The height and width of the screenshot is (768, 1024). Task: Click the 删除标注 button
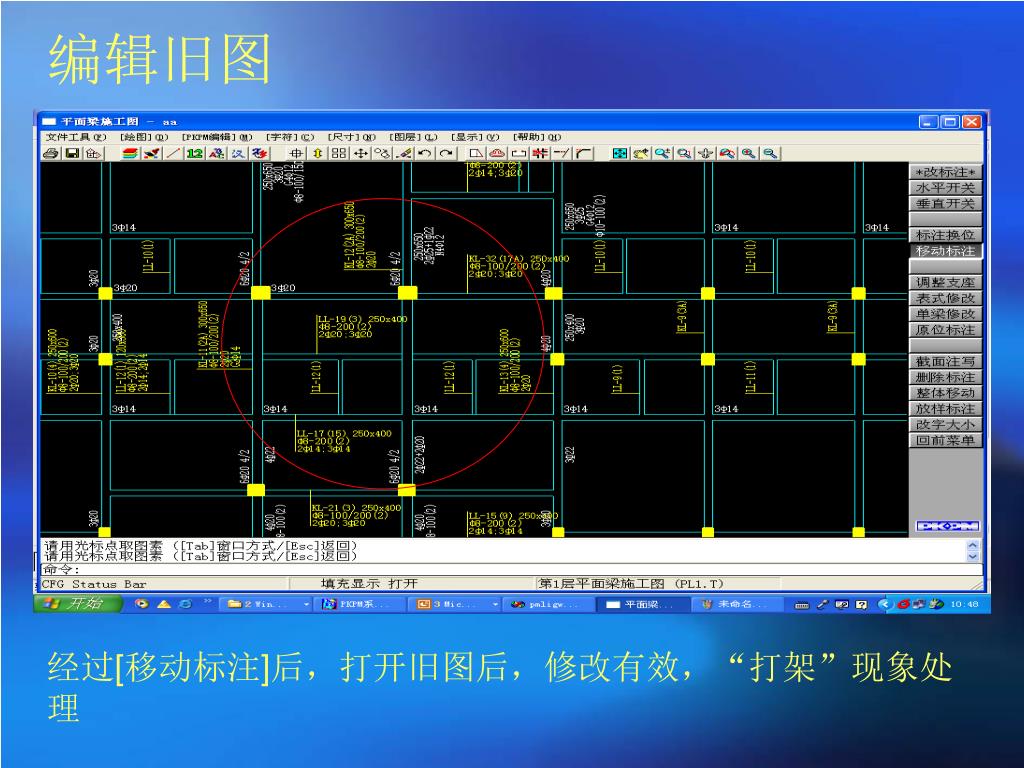(945, 377)
